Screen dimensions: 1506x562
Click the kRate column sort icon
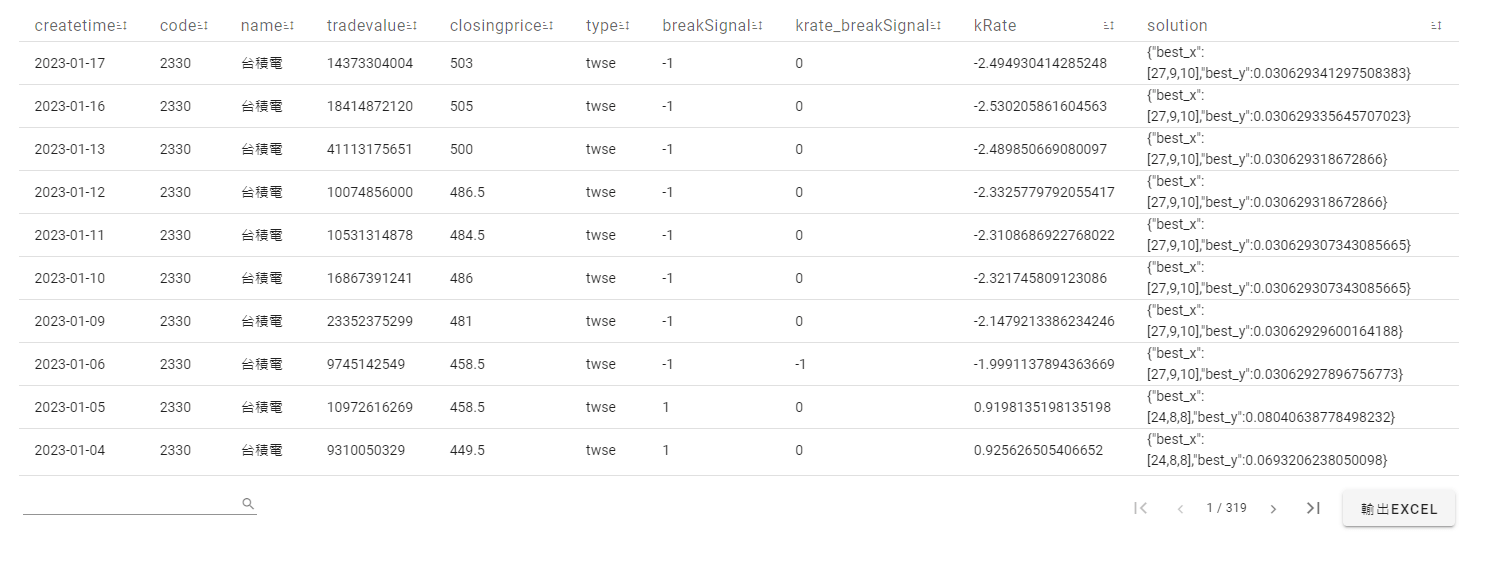(1109, 26)
